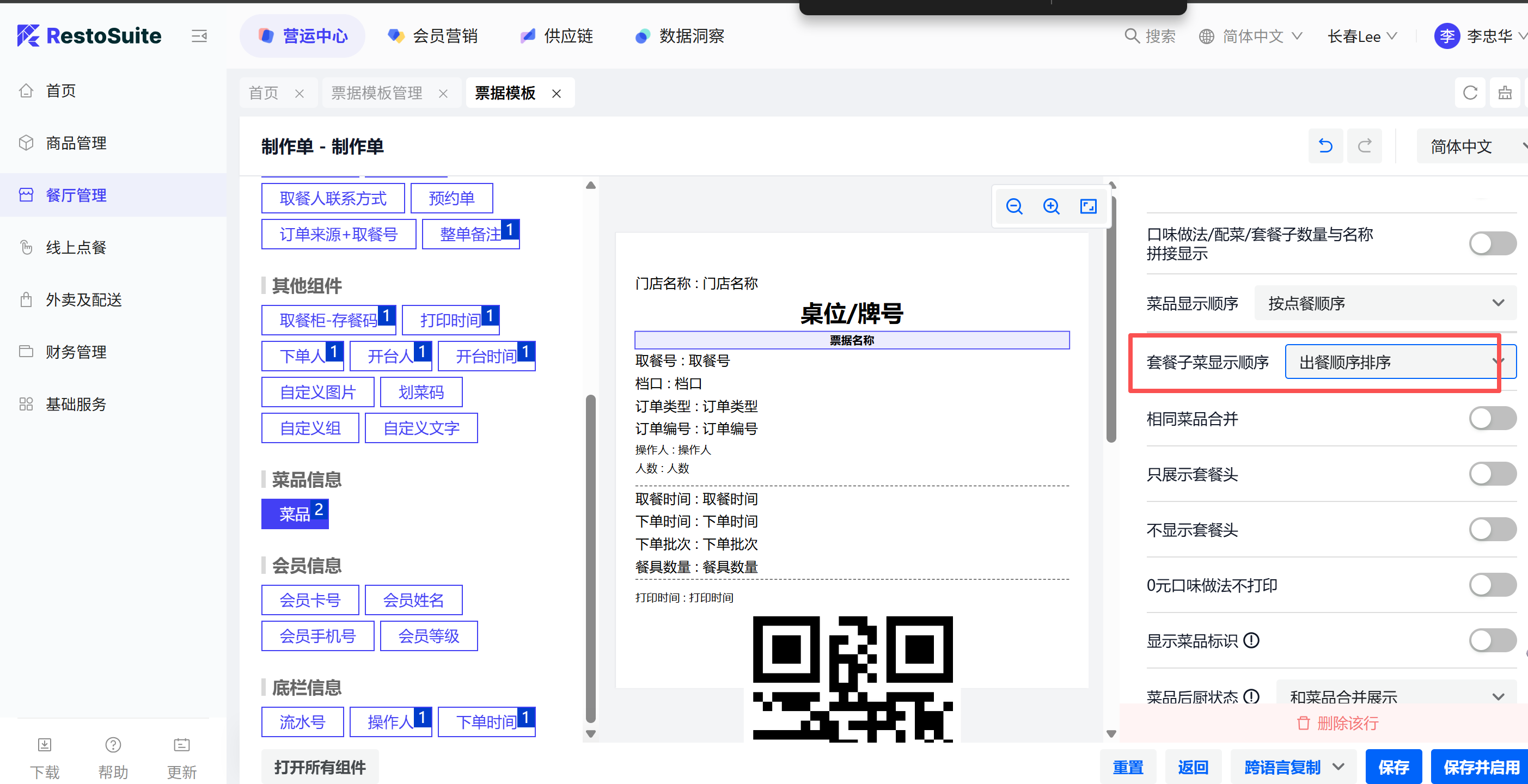Collapse the sidebar menu icon
1528x784 pixels.
tap(199, 36)
